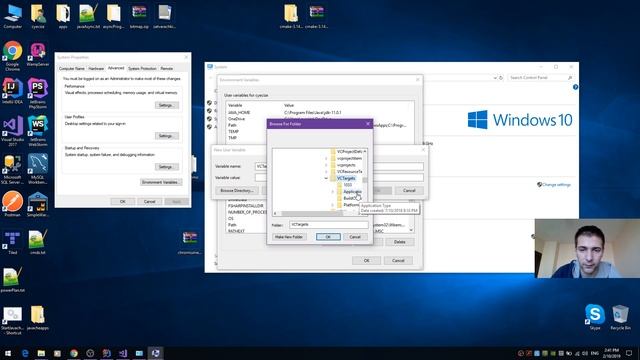Open the System window address bar dropdown
The width and height of the screenshot is (640, 360).
[x=495, y=78]
